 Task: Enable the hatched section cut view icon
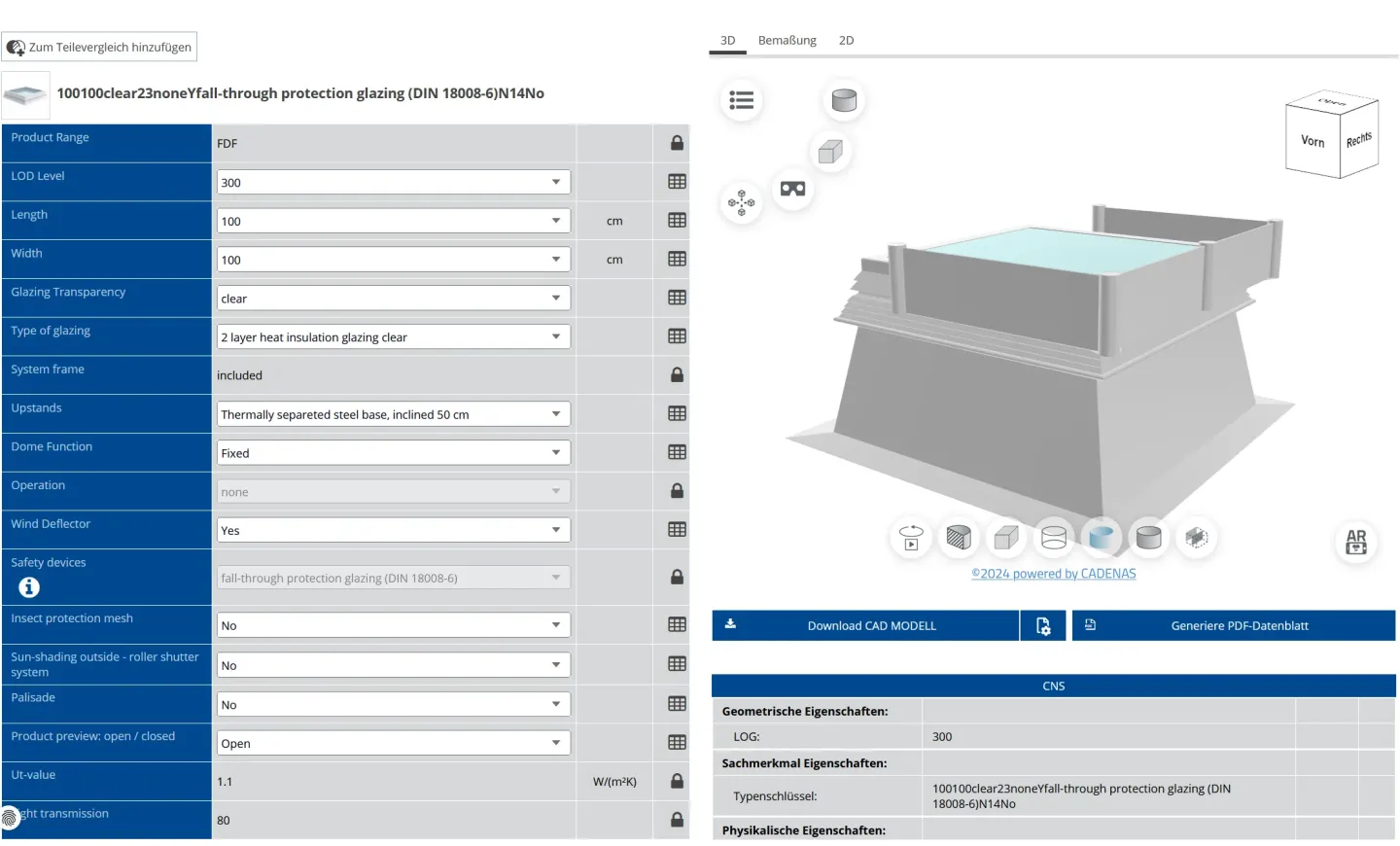click(959, 538)
